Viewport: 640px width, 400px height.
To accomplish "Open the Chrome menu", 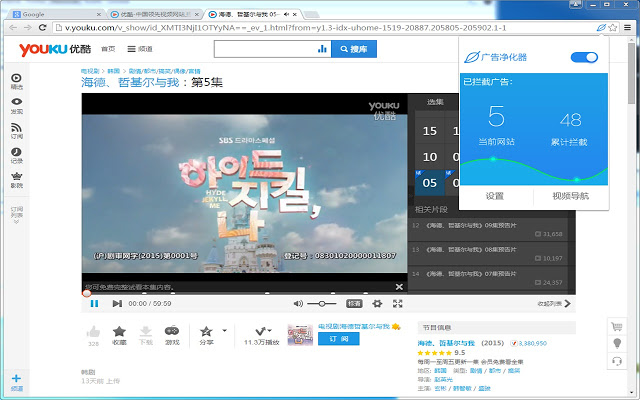I will click(x=627, y=27).
